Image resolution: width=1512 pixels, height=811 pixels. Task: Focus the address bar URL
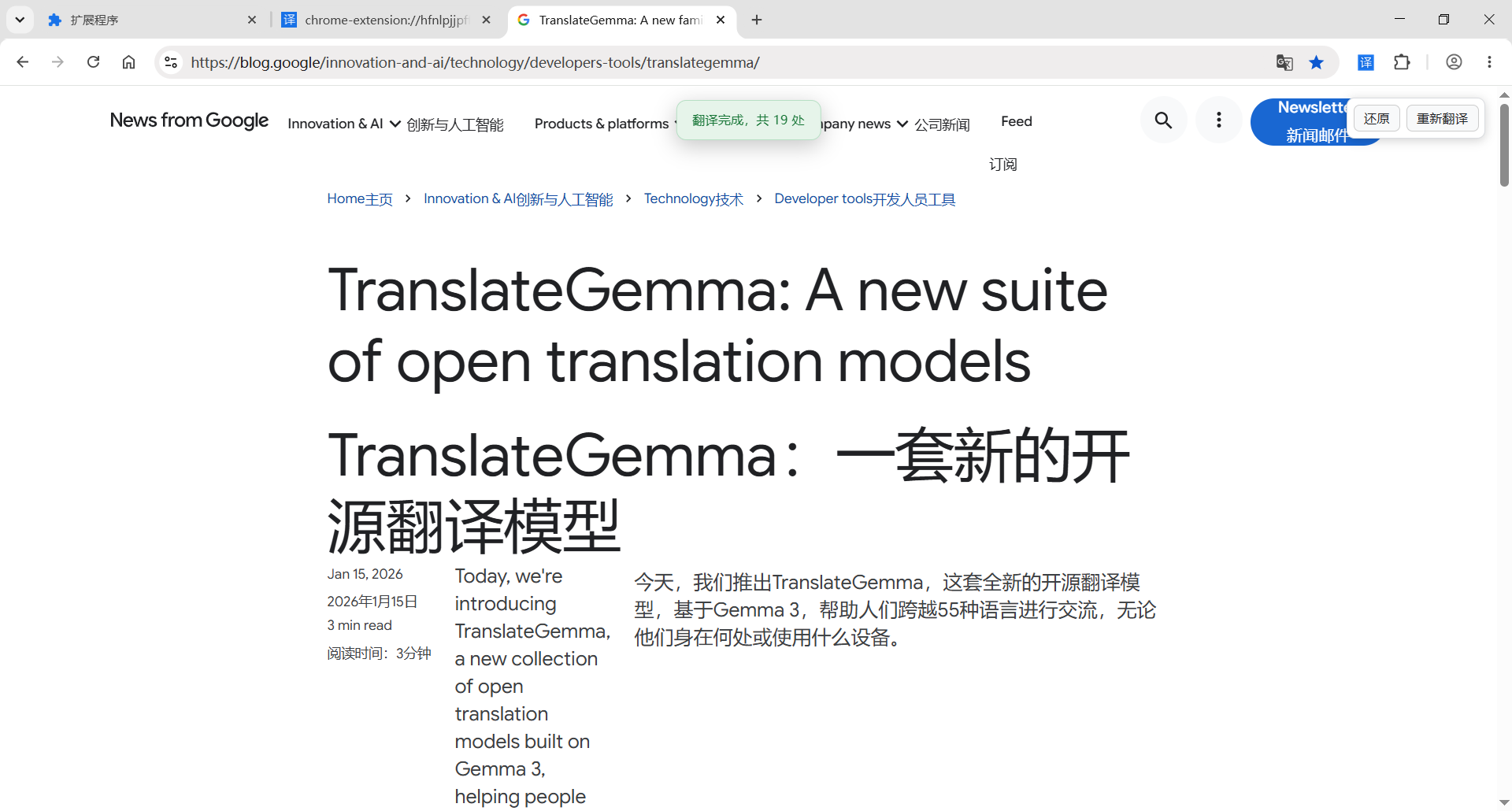tap(475, 62)
